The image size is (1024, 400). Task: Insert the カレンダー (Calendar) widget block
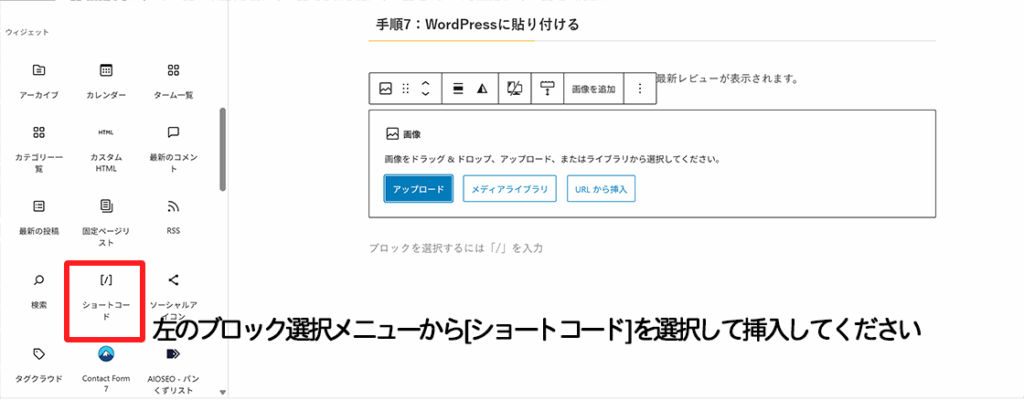pos(106,81)
